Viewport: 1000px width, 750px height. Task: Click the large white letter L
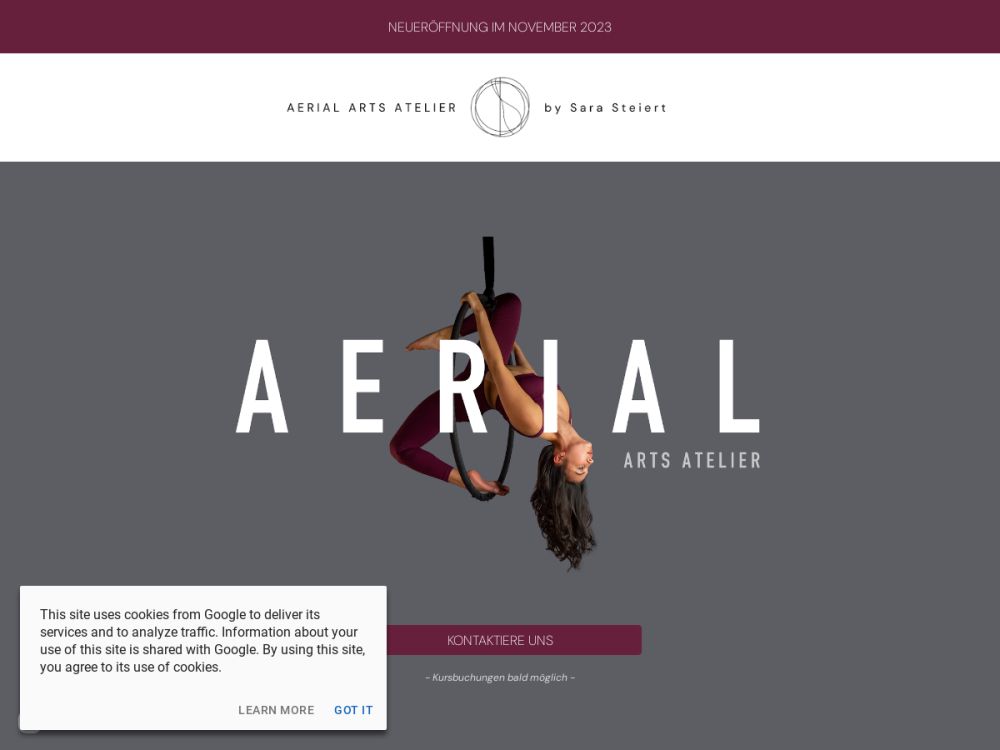(739, 386)
